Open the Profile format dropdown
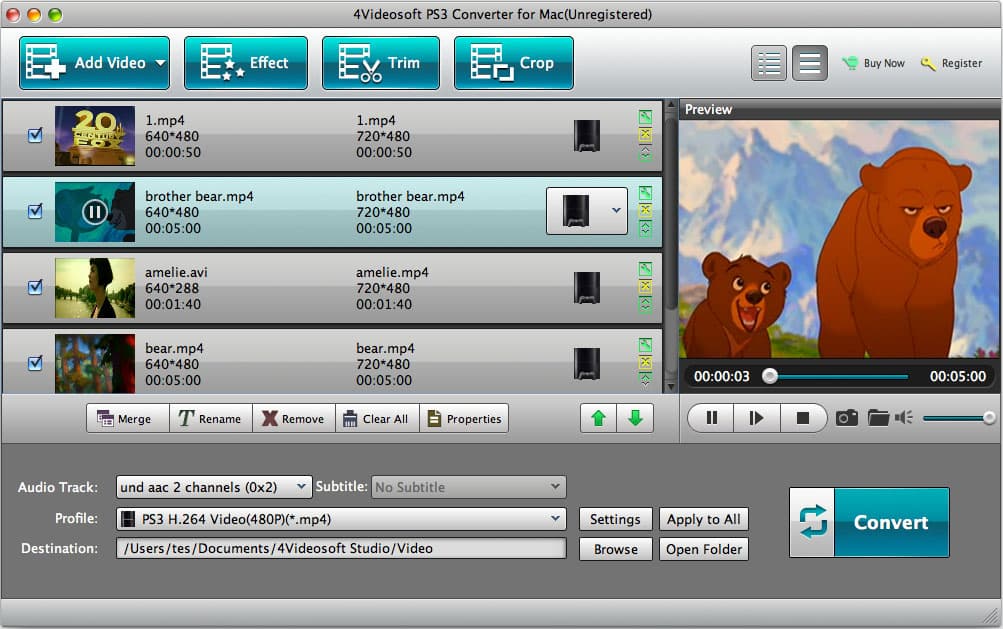The height and width of the screenshot is (629, 1003). coord(341,518)
